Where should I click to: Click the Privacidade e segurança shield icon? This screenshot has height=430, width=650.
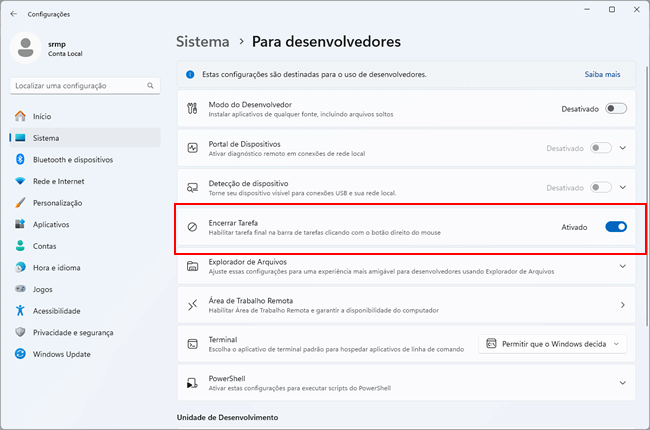20,332
